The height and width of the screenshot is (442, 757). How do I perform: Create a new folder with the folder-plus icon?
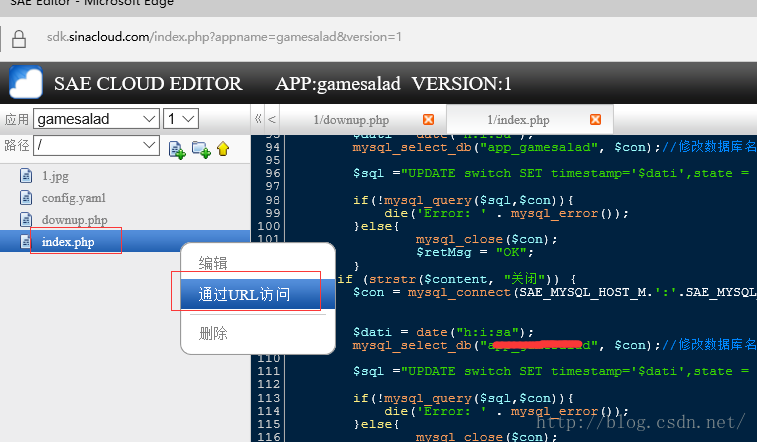click(x=201, y=150)
